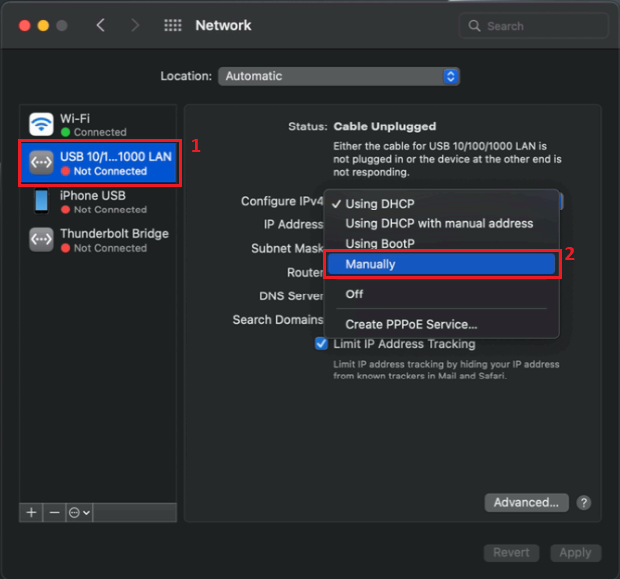The width and height of the screenshot is (620, 579).
Task: Select Create PPPoE Service option
Action: (x=411, y=324)
